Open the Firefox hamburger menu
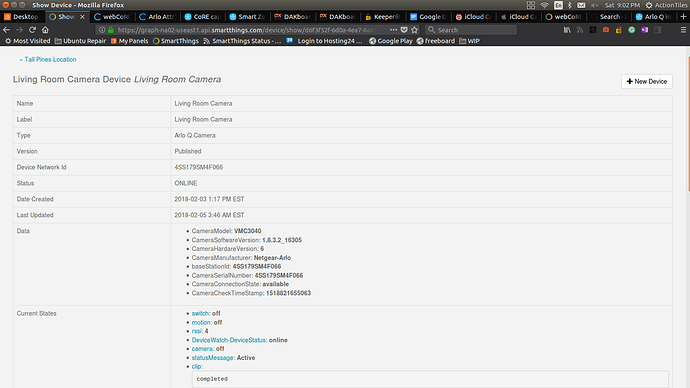 pos(683,30)
